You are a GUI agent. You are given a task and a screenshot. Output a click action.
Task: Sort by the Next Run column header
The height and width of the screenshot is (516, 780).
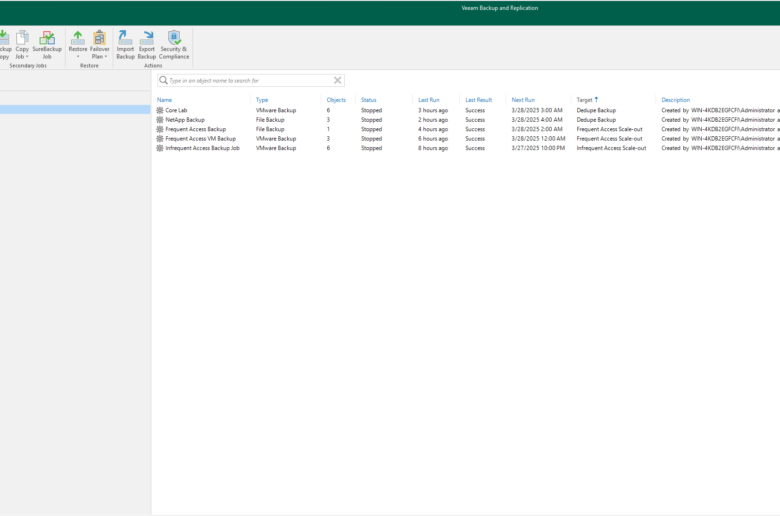coord(523,100)
